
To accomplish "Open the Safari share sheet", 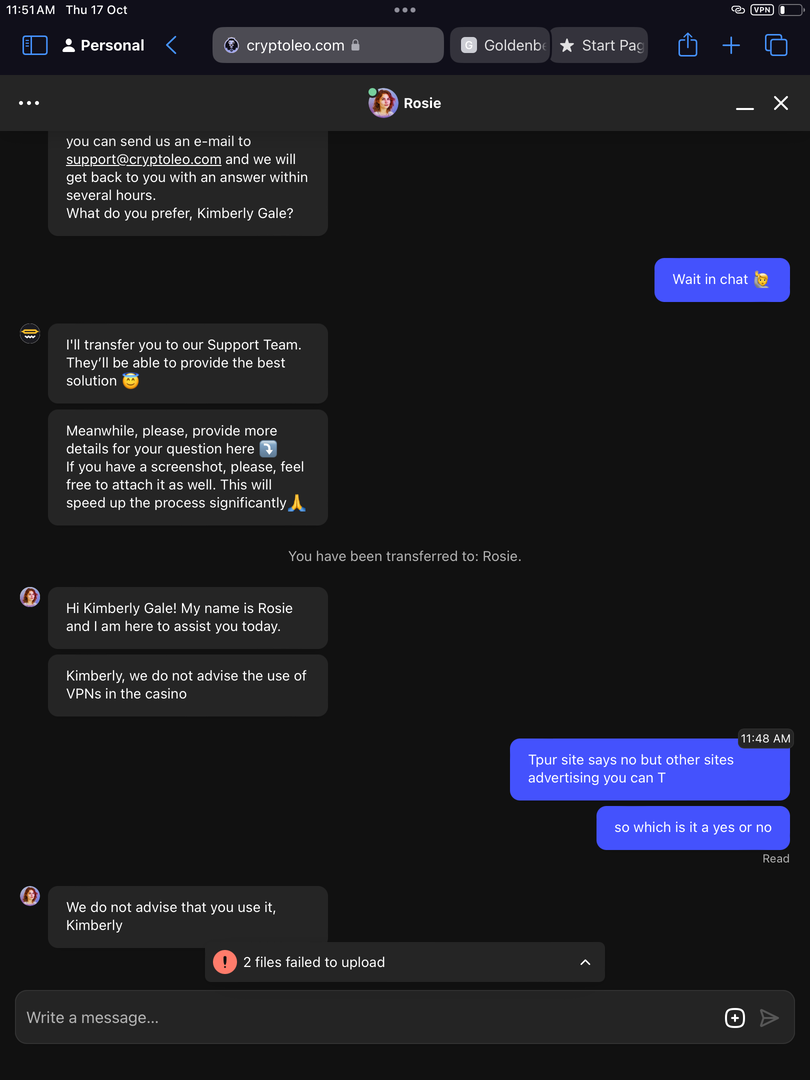I will (x=687, y=45).
